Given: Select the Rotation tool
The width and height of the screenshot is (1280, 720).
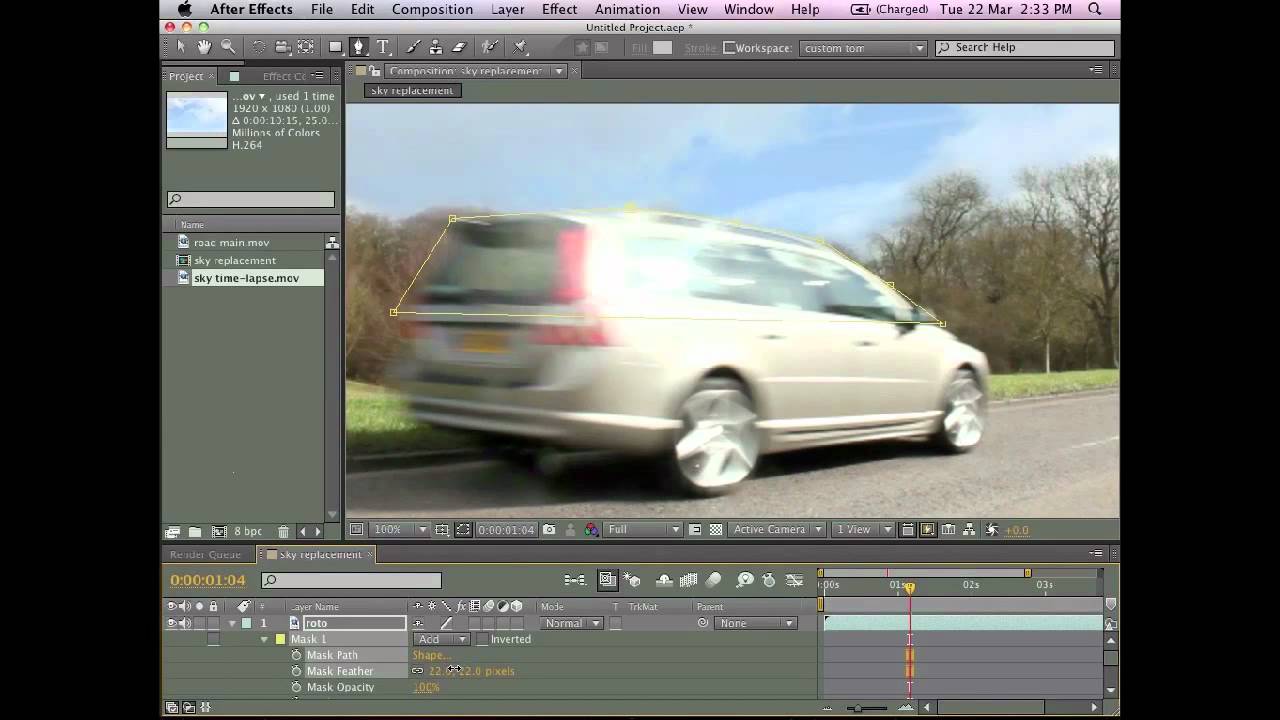Looking at the screenshot, I should [259, 47].
